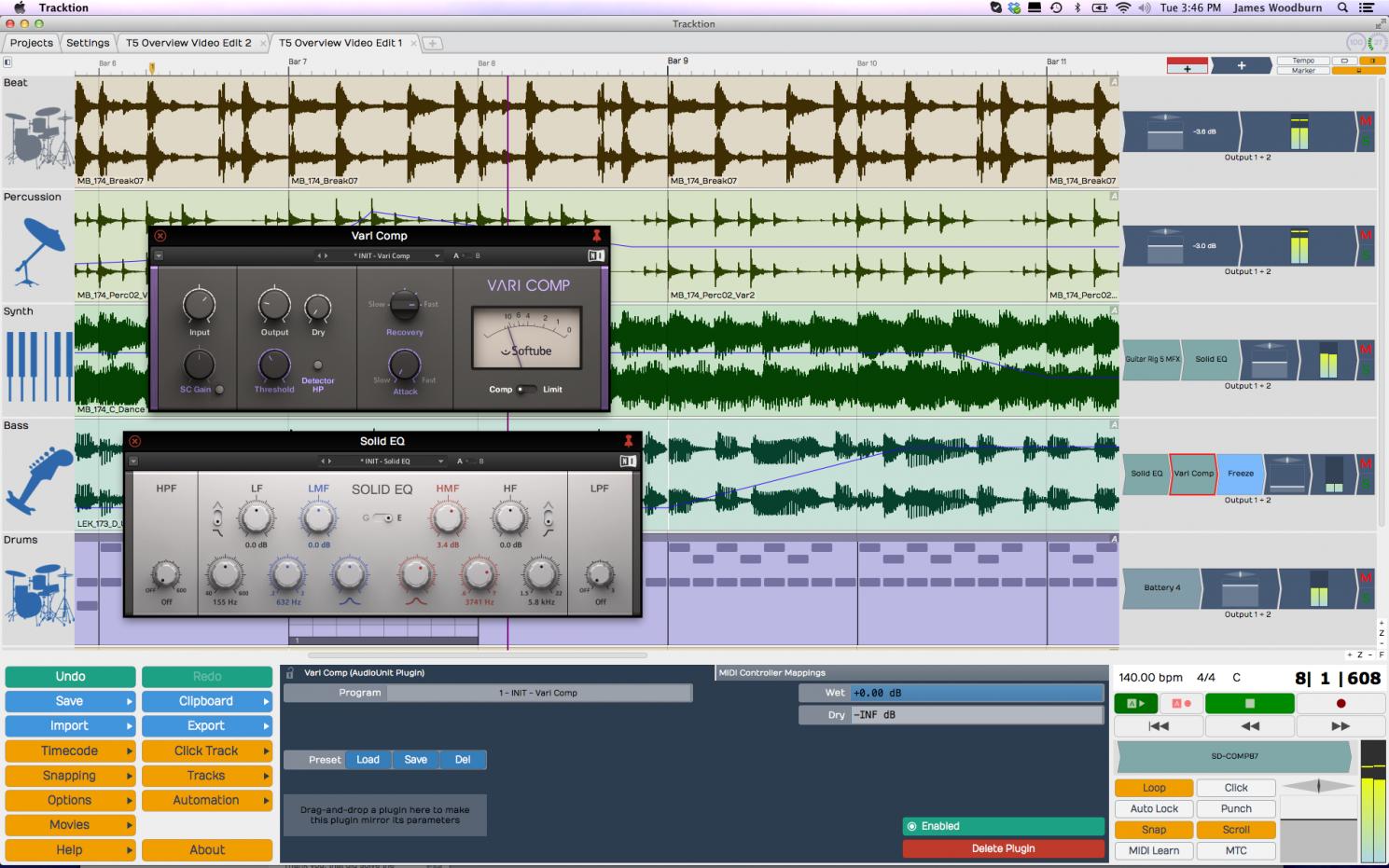The height and width of the screenshot is (868, 1389).
Task: Open the Tracktion menu in menu bar
Action: [x=63, y=7]
